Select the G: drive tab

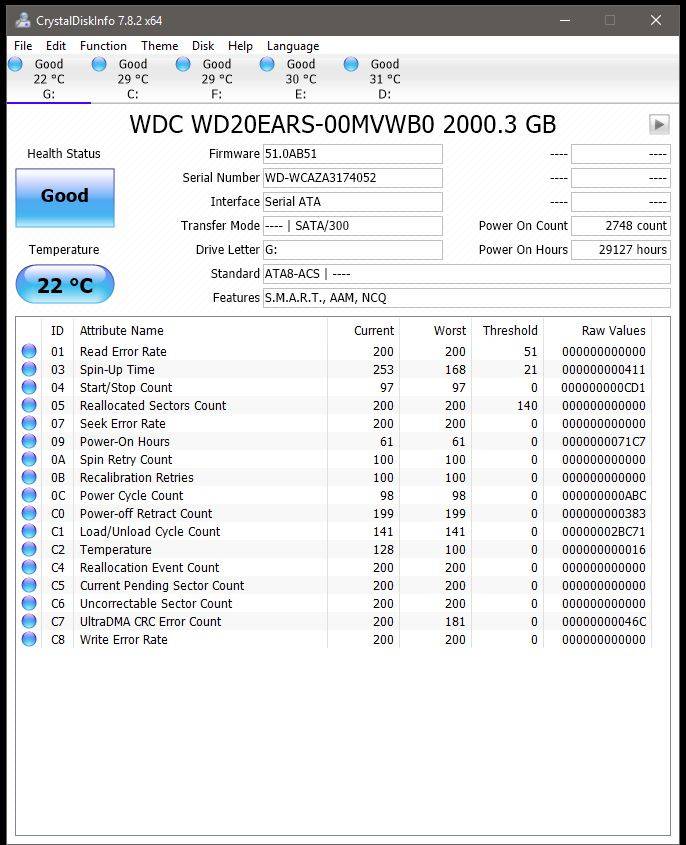tap(48, 79)
